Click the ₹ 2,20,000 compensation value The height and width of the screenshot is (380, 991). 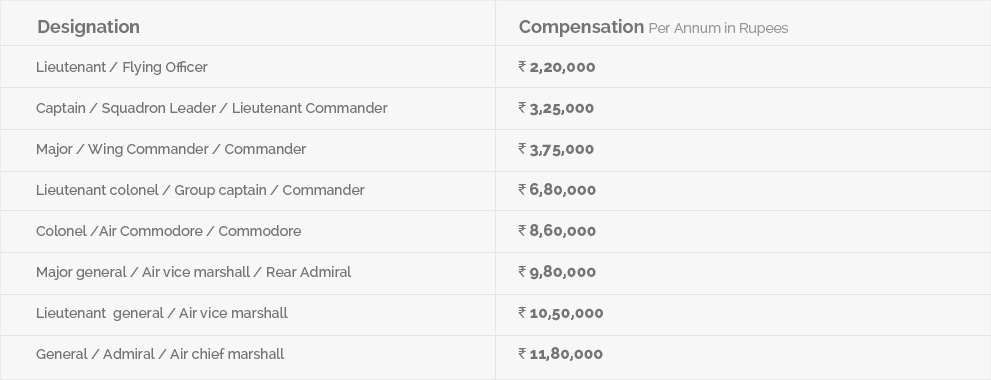[557, 67]
